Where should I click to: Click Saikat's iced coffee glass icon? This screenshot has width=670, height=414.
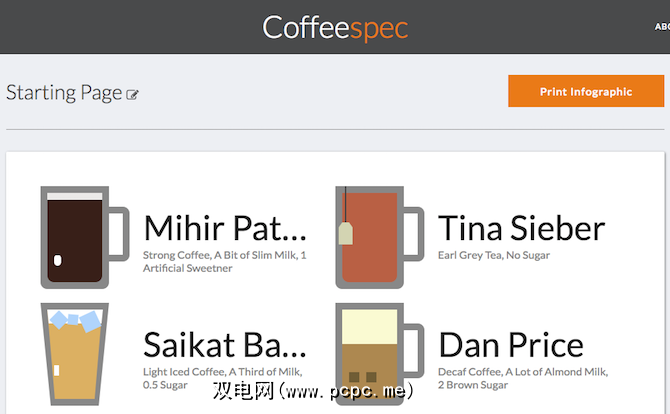point(74,355)
